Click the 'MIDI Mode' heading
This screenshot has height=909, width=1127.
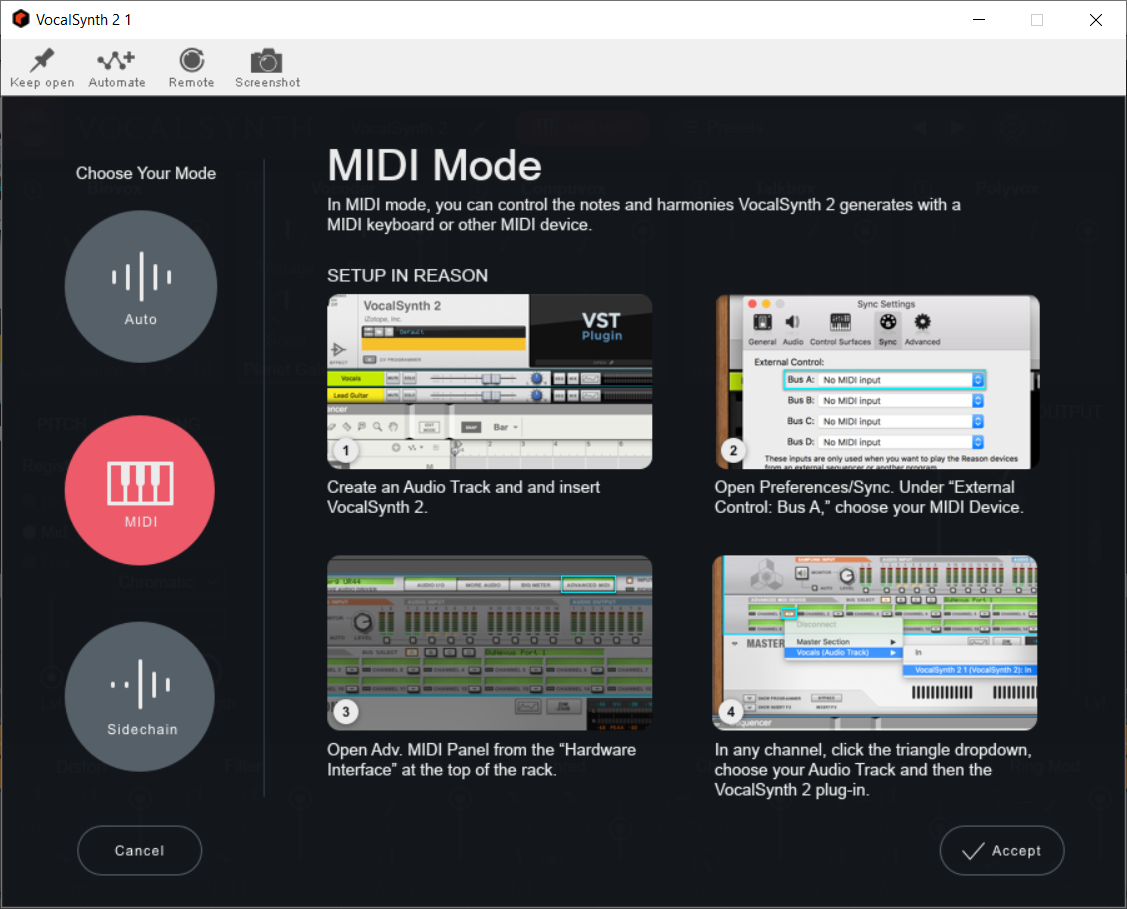coord(434,165)
